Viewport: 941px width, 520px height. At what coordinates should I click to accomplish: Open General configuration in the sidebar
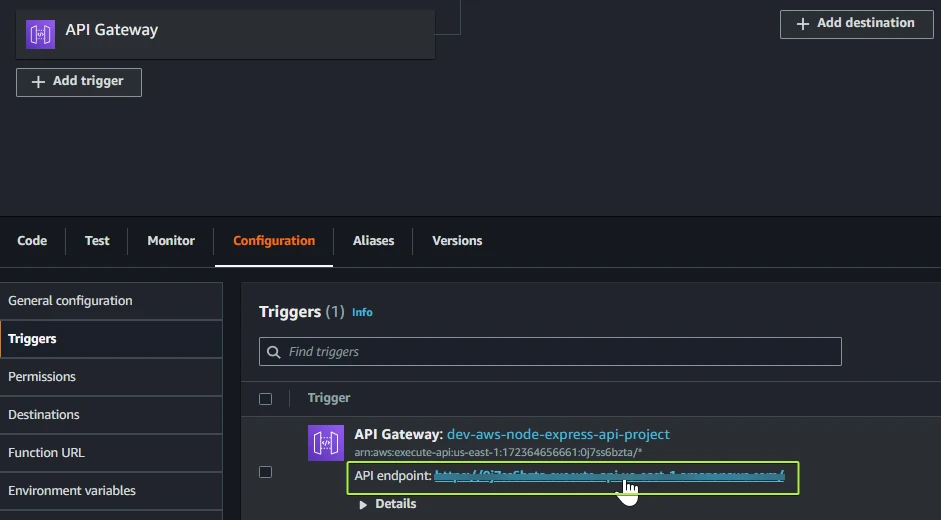coord(70,301)
